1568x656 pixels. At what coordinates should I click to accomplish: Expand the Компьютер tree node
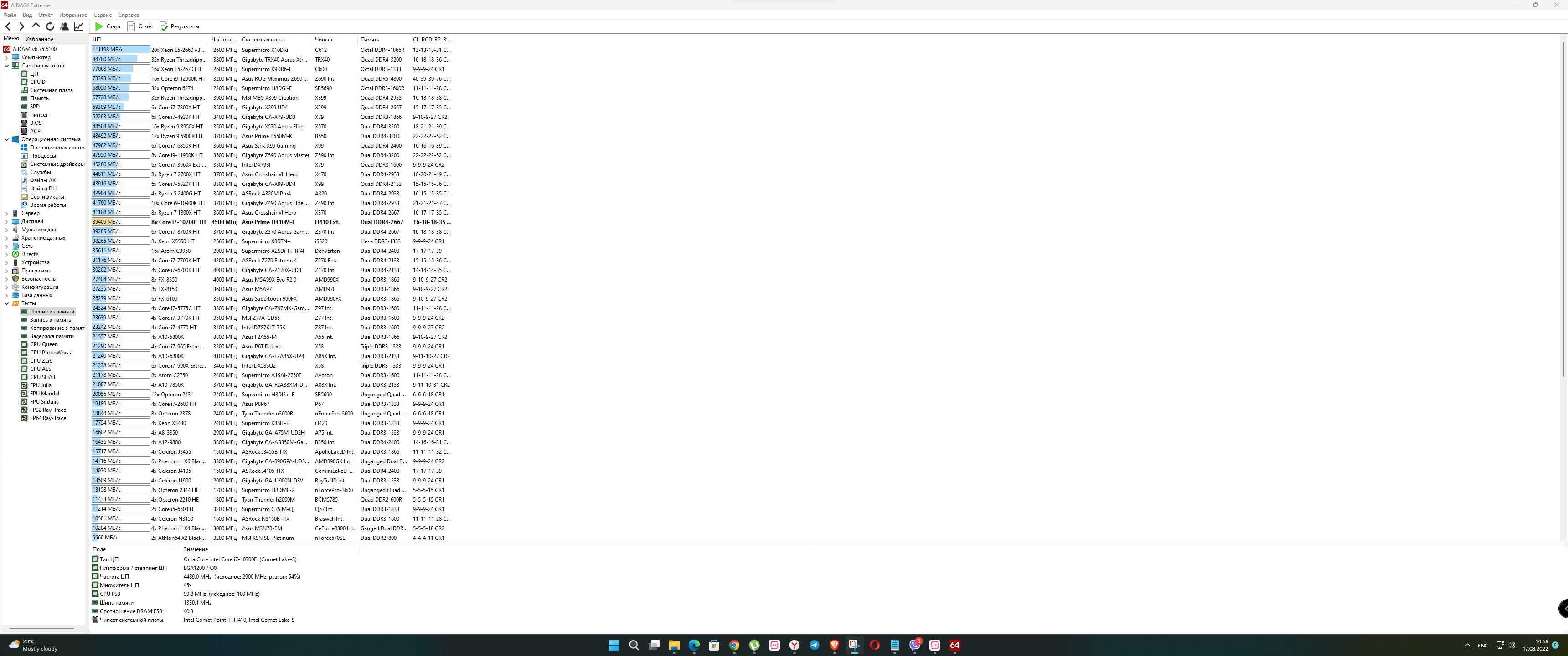point(7,57)
